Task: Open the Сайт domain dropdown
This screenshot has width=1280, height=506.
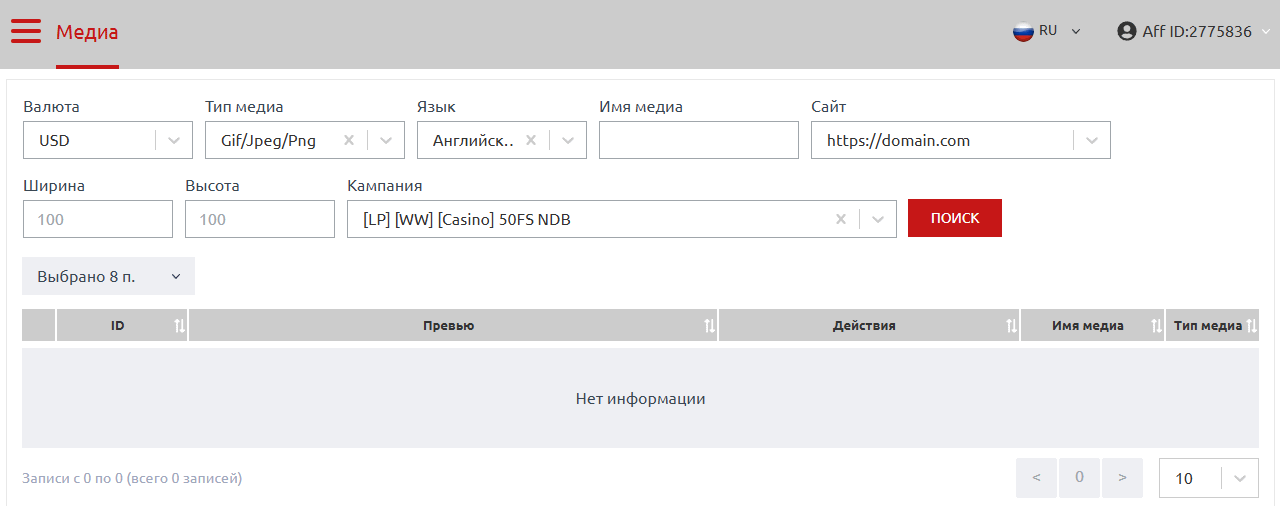Action: (x=1092, y=141)
